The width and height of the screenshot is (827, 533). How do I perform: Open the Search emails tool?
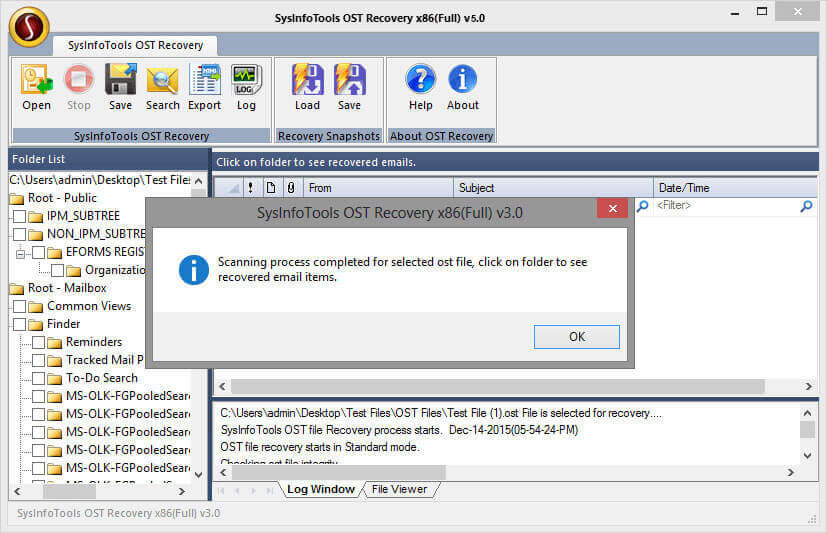[162, 80]
